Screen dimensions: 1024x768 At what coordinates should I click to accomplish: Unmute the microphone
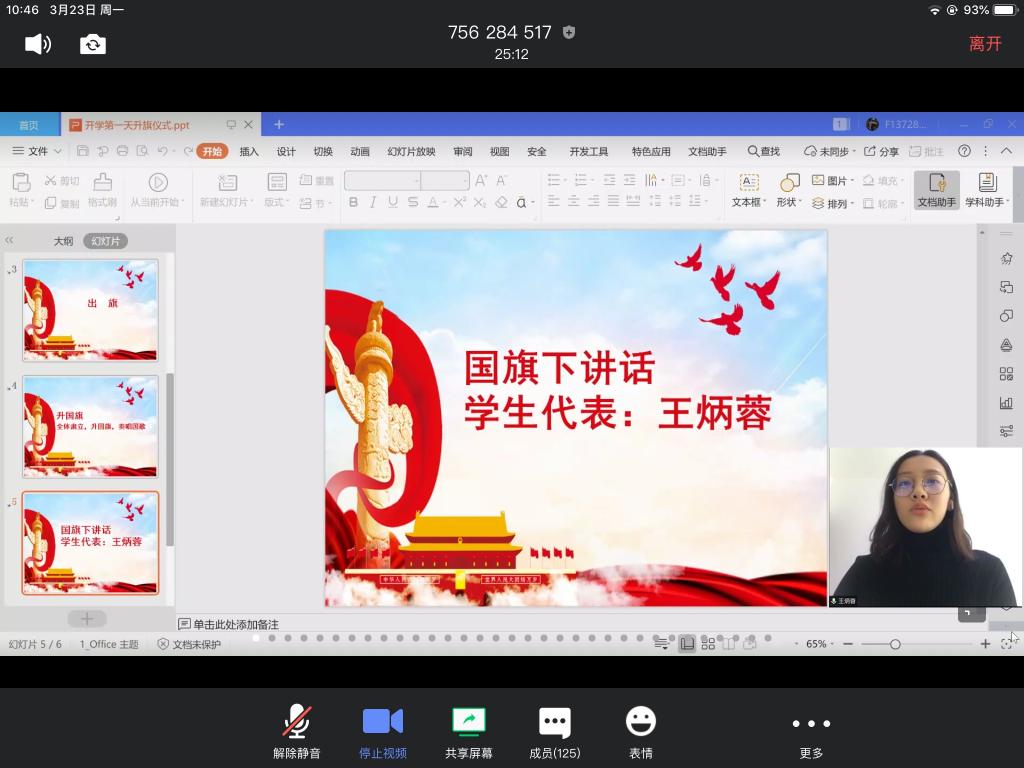click(296, 732)
